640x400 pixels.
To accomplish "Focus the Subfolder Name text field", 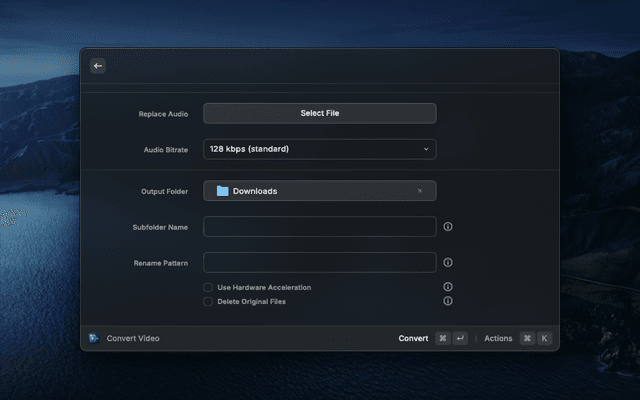I will coord(319,227).
